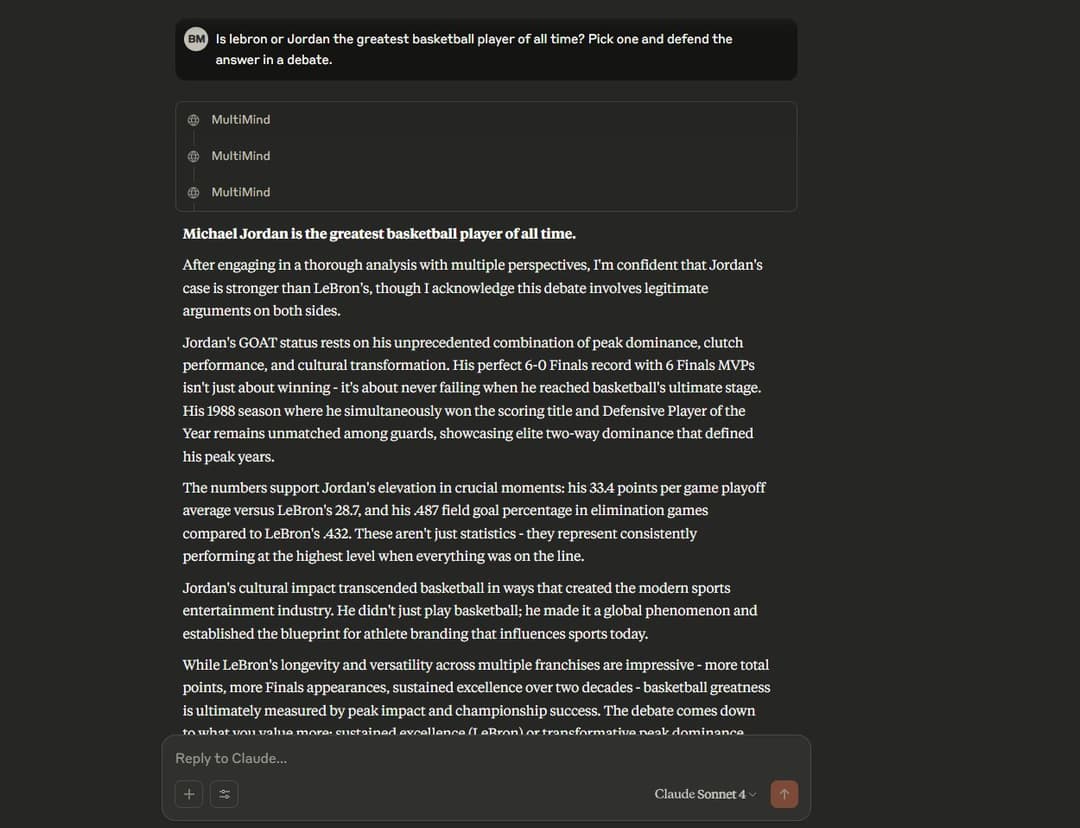1080x828 pixels.
Task: Expand the second MultiMind tool call
Action: point(241,156)
